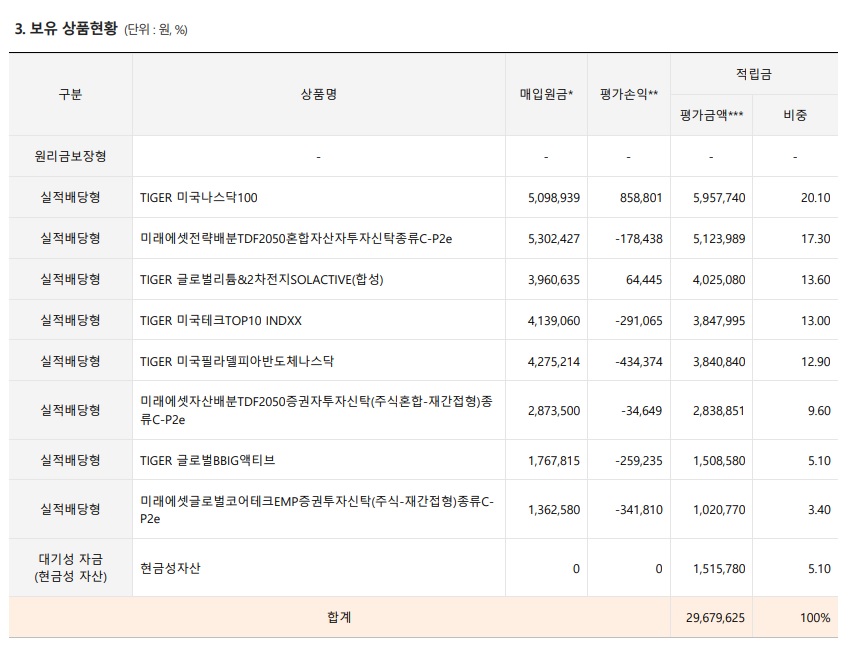Select the '평가금액***' column header
This screenshot has width=863, height=651.
712,115
